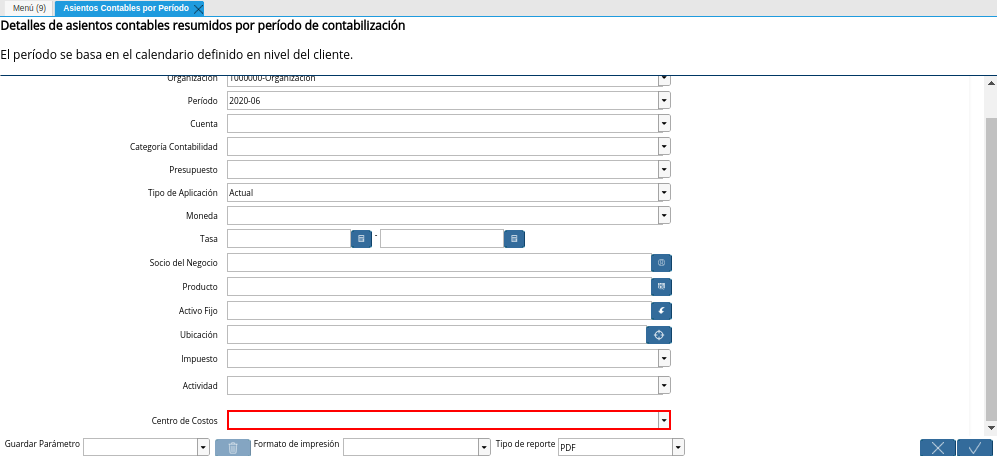Open Ubicación locator icon
Image resolution: width=997 pixels, height=456 pixels.
point(659,335)
